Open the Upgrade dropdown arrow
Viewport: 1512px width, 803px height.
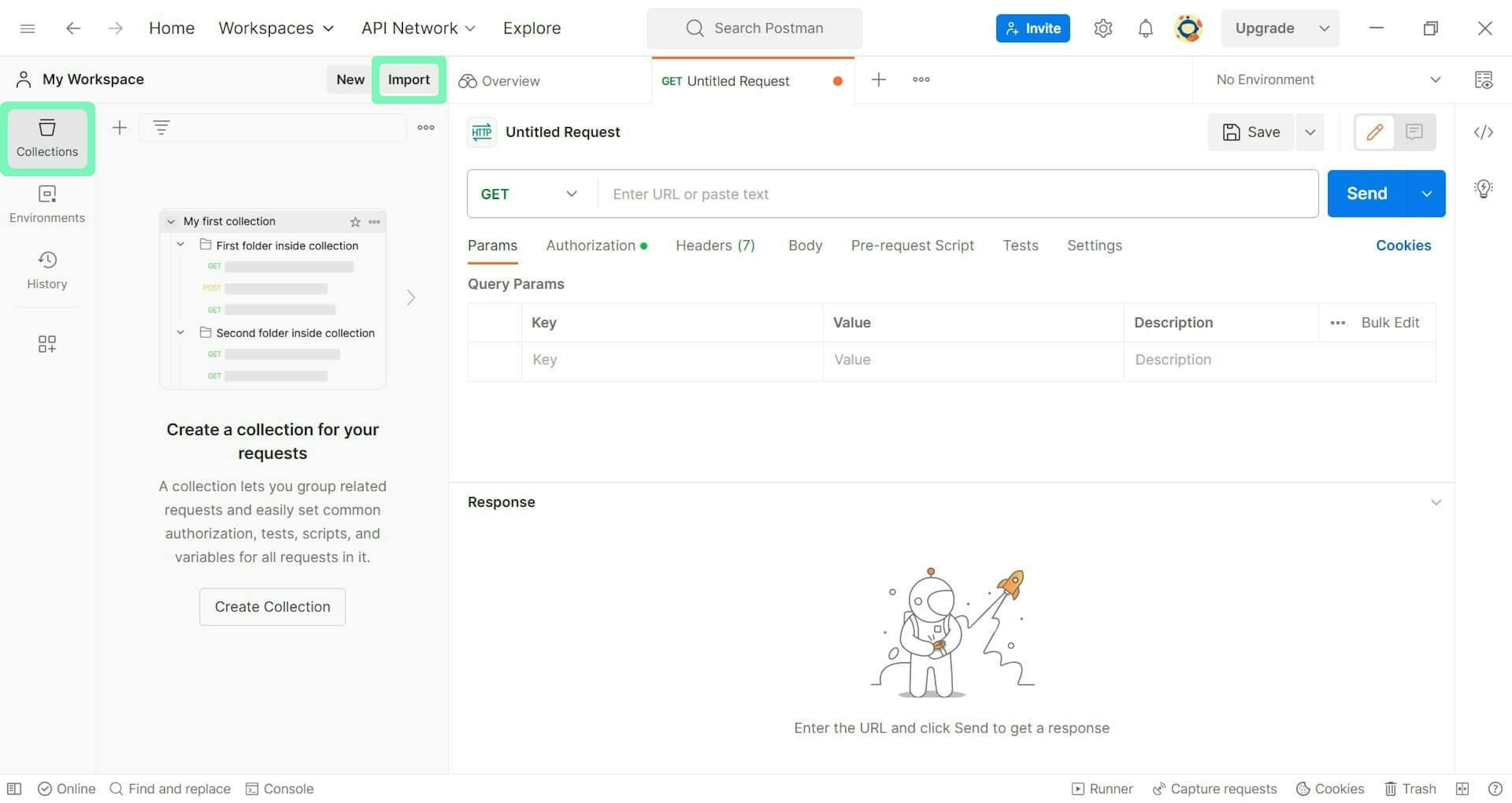[1324, 28]
